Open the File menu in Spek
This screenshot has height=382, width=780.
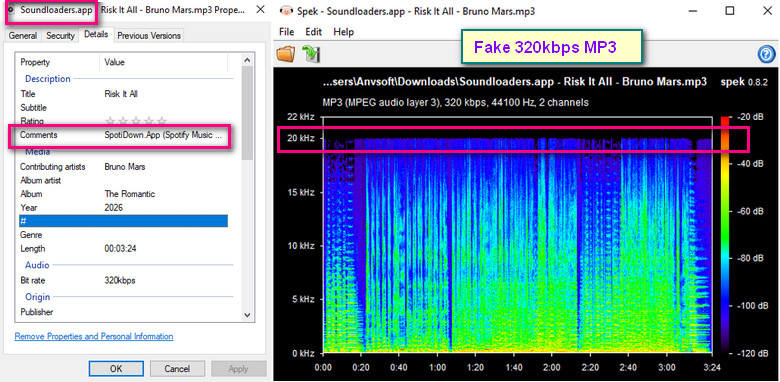287,32
